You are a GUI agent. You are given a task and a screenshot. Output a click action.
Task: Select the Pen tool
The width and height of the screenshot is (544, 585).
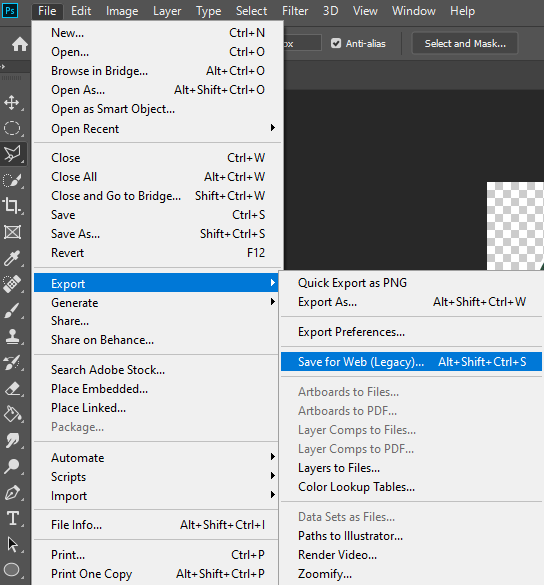(x=12, y=492)
